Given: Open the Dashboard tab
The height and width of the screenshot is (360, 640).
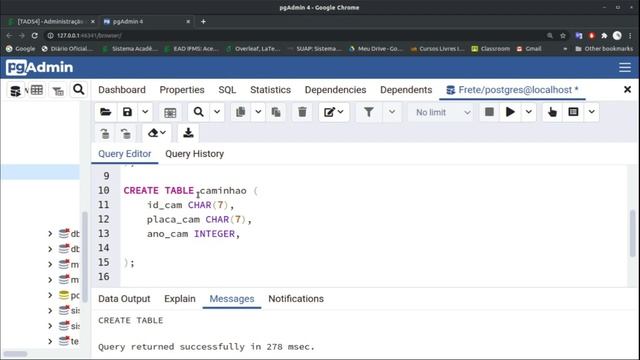Looking at the screenshot, I should pos(122,90).
